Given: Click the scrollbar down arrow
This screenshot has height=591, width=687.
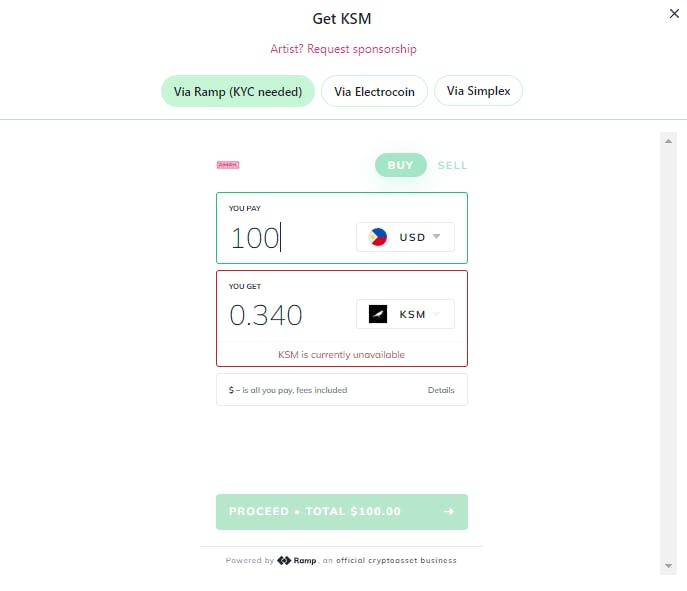Looking at the screenshot, I should pos(668,566).
